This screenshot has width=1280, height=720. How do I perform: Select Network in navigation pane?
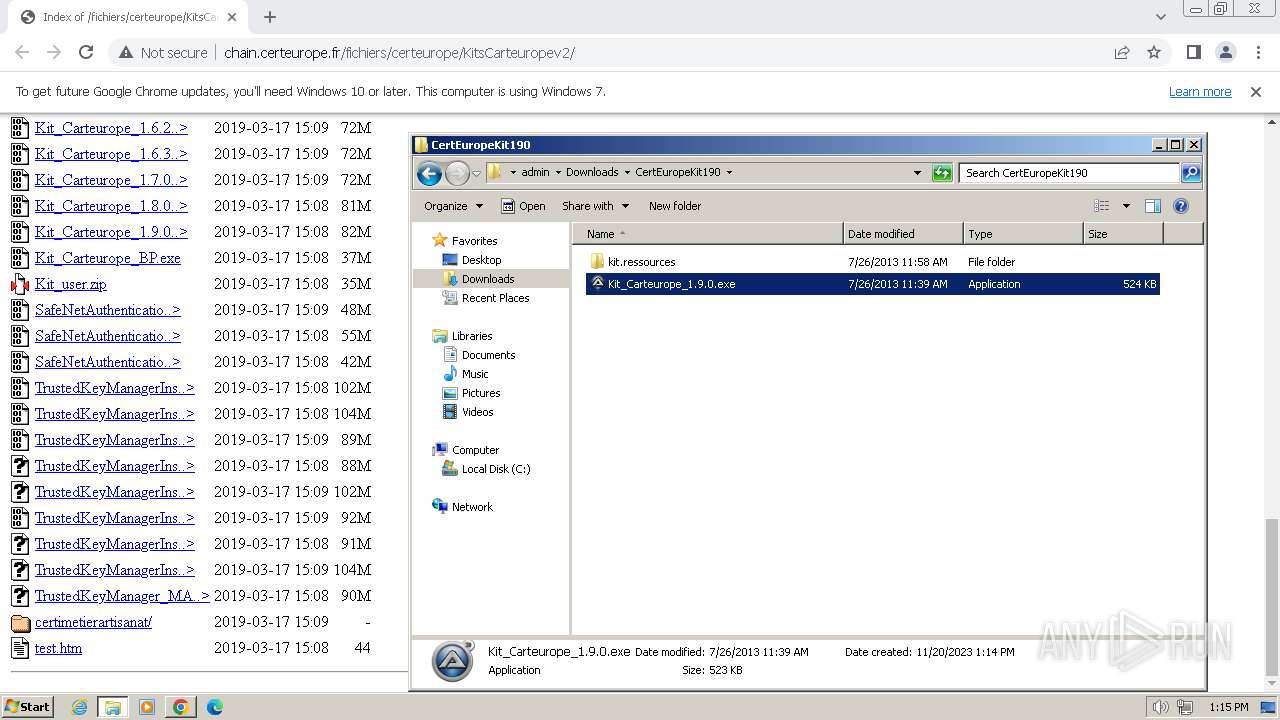[x=472, y=507]
